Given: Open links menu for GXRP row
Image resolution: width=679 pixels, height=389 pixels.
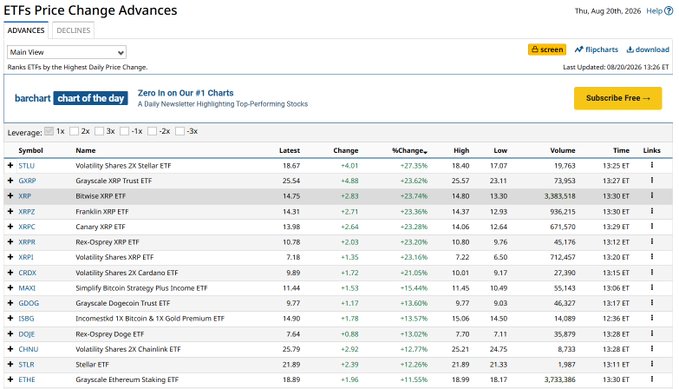Looking at the screenshot, I should (x=652, y=180).
